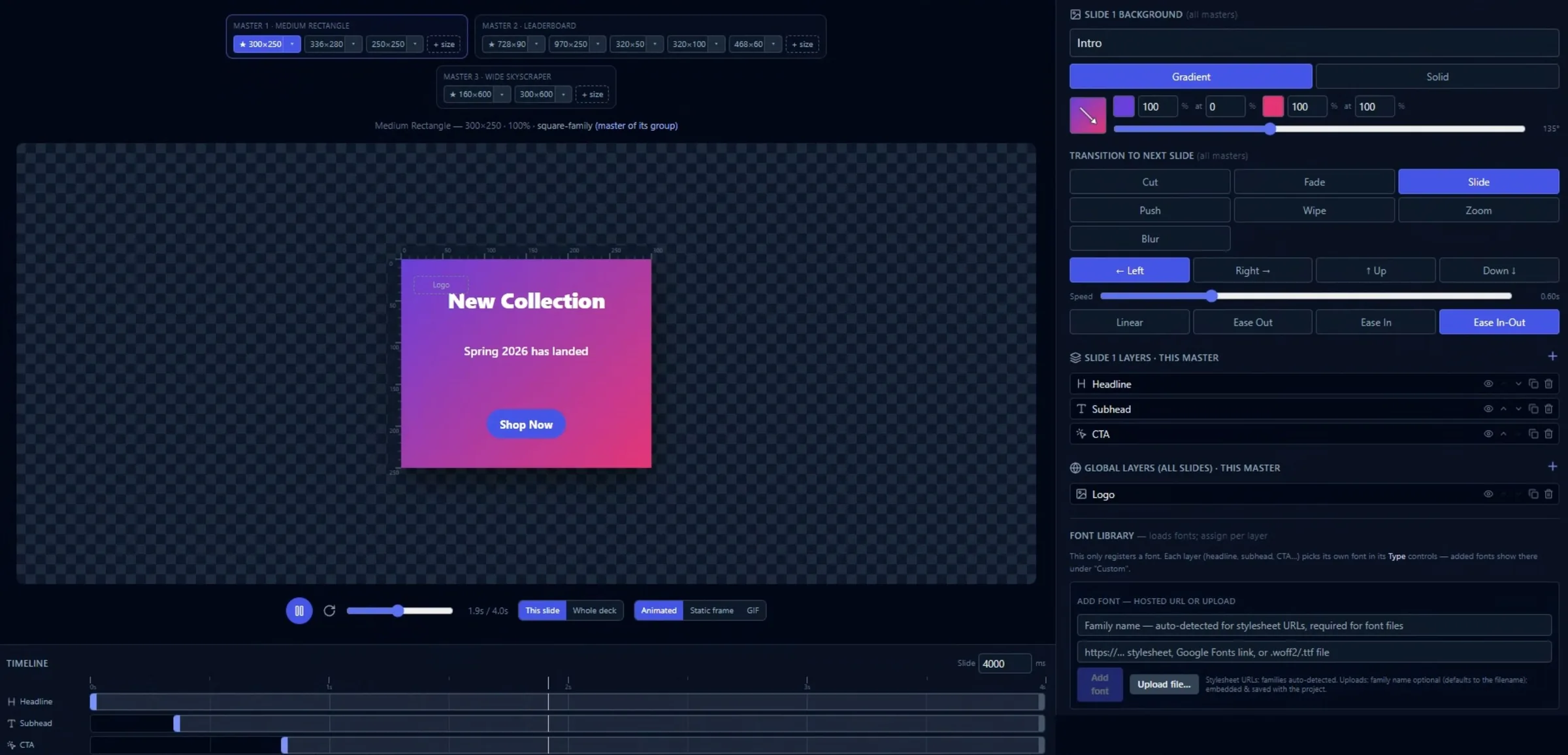
Task: Select Ease Out easing
Action: [x=1252, y=322]
